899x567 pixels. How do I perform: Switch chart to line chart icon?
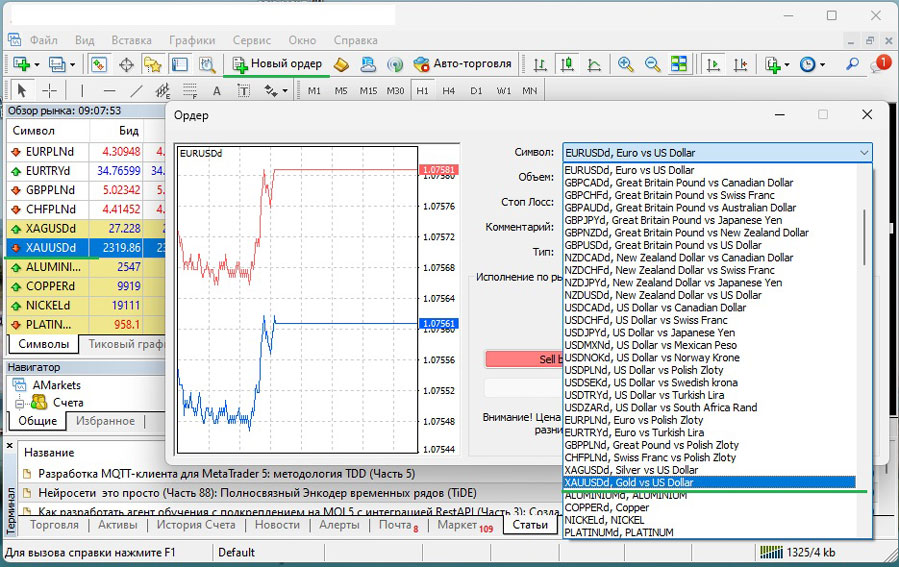click(x=595, y=64)
